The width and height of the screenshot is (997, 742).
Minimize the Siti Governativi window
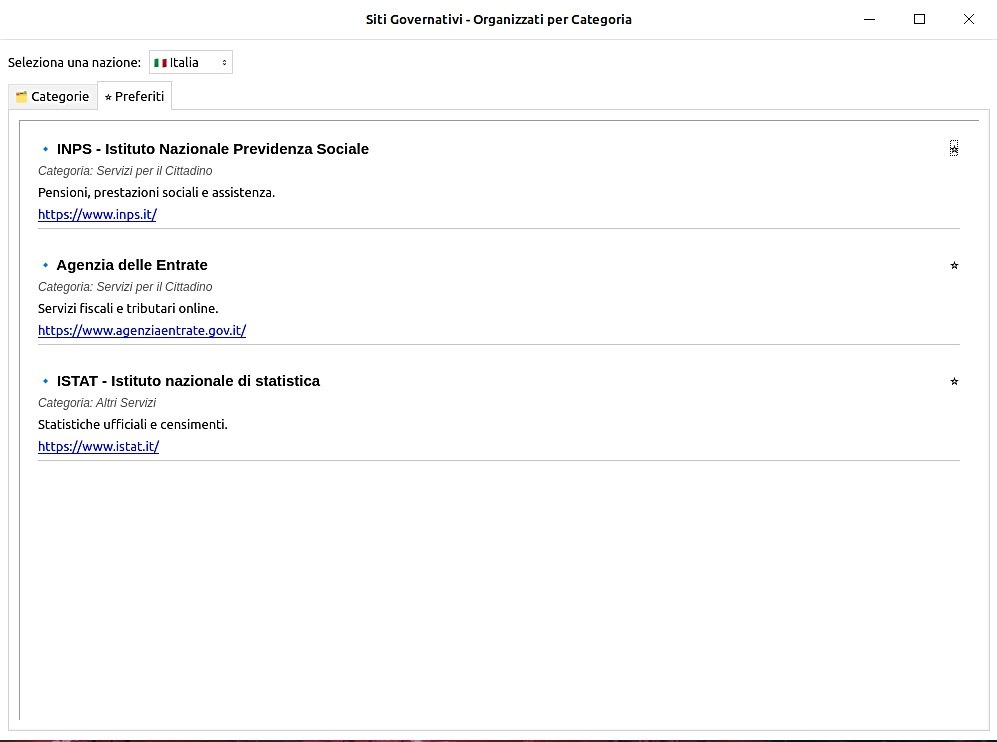pos(870,19)
